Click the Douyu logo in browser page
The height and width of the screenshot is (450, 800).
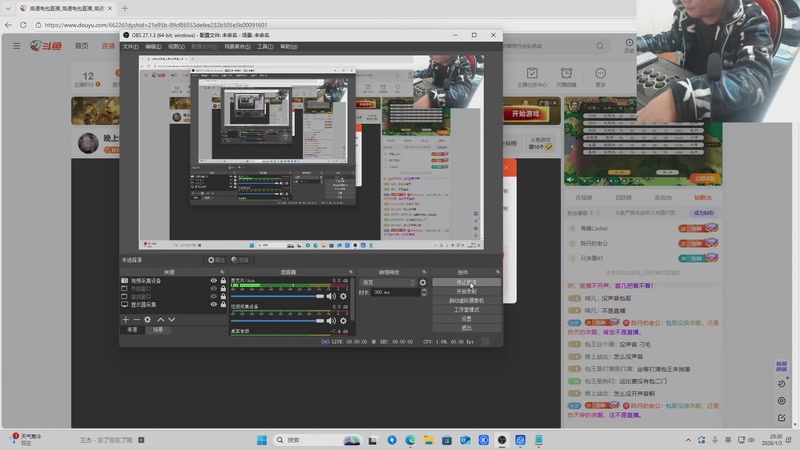[x=46, y=46]
